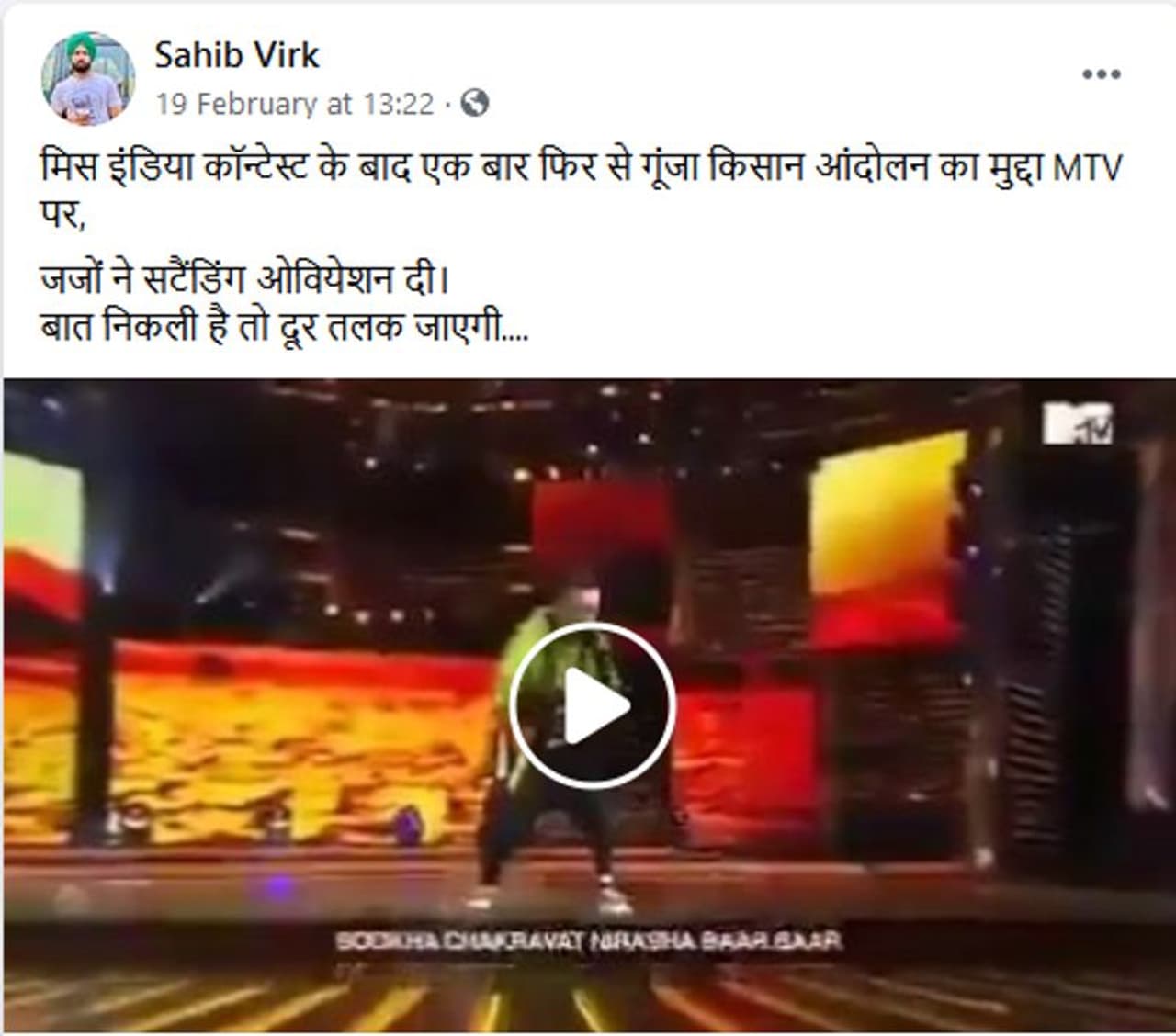Click the glowing floor light strips in video
Screen dimensions: 1176x1036
(588, 1001)
